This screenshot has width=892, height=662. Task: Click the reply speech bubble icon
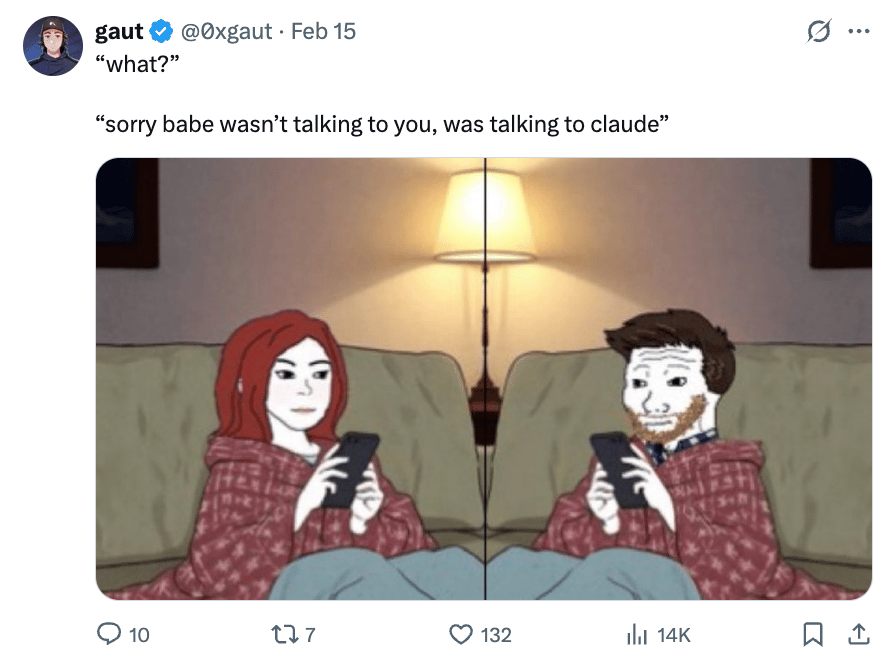point(109,634)
